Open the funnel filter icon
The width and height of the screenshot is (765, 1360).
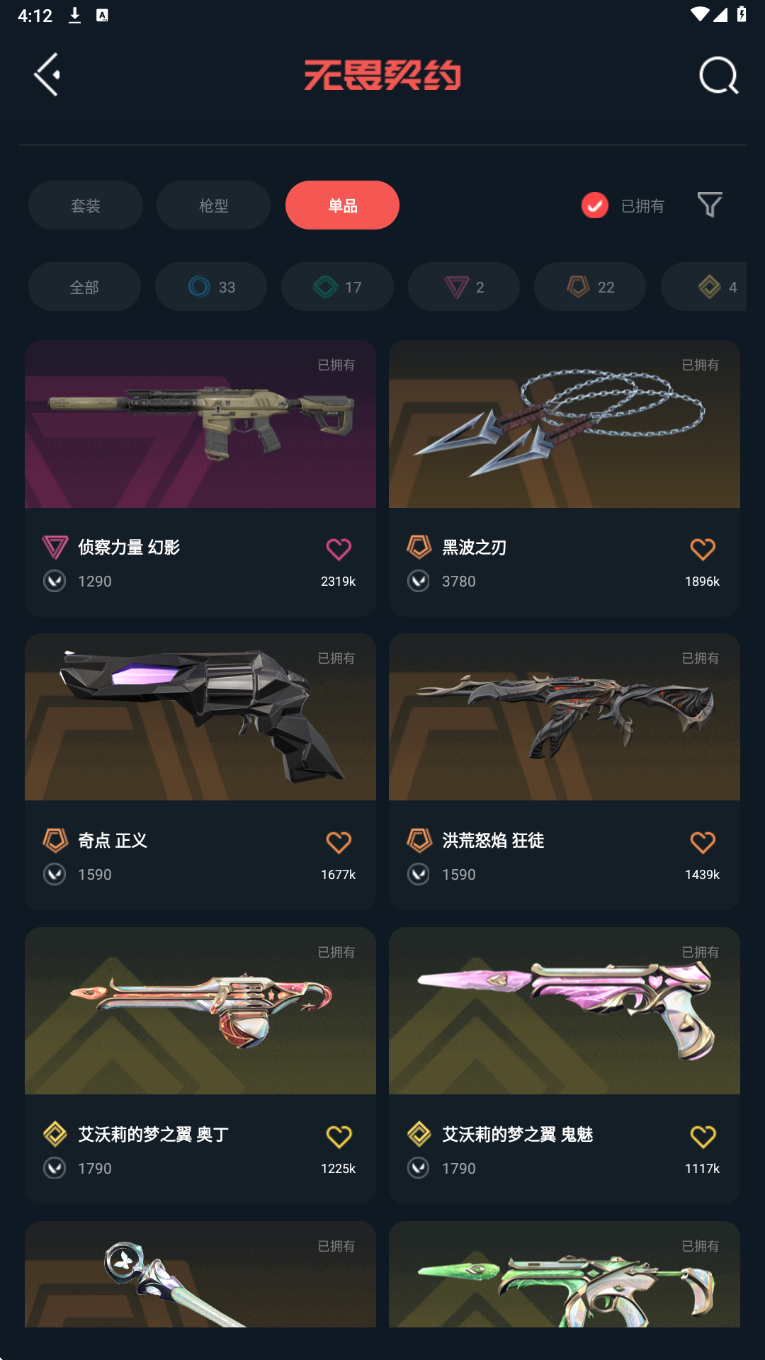[710, 205]
